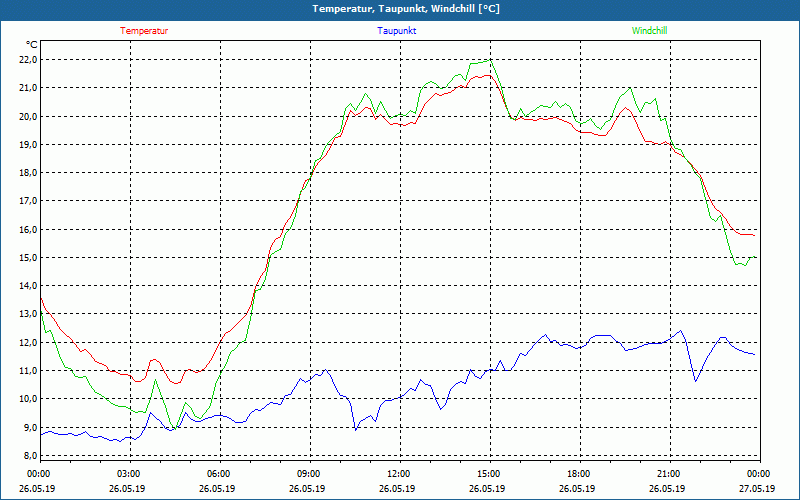Screen dimensions: 800x500
Task: Click the 14,0 y-axis value
Action: coord(29,285)
